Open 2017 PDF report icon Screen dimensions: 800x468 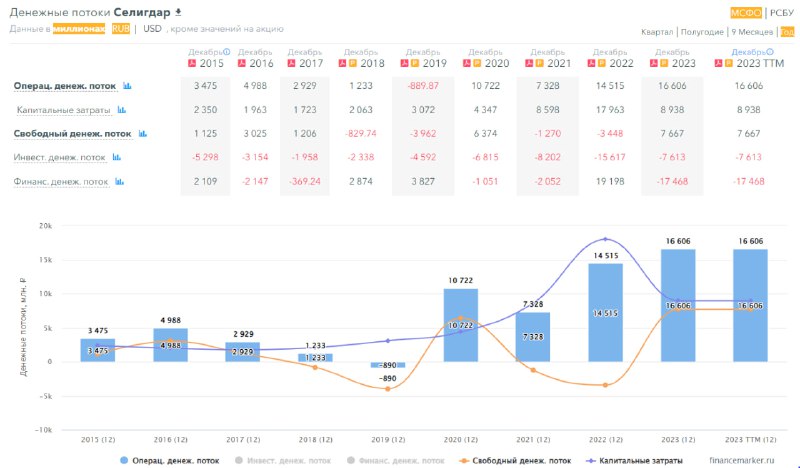tap(291, 63)
